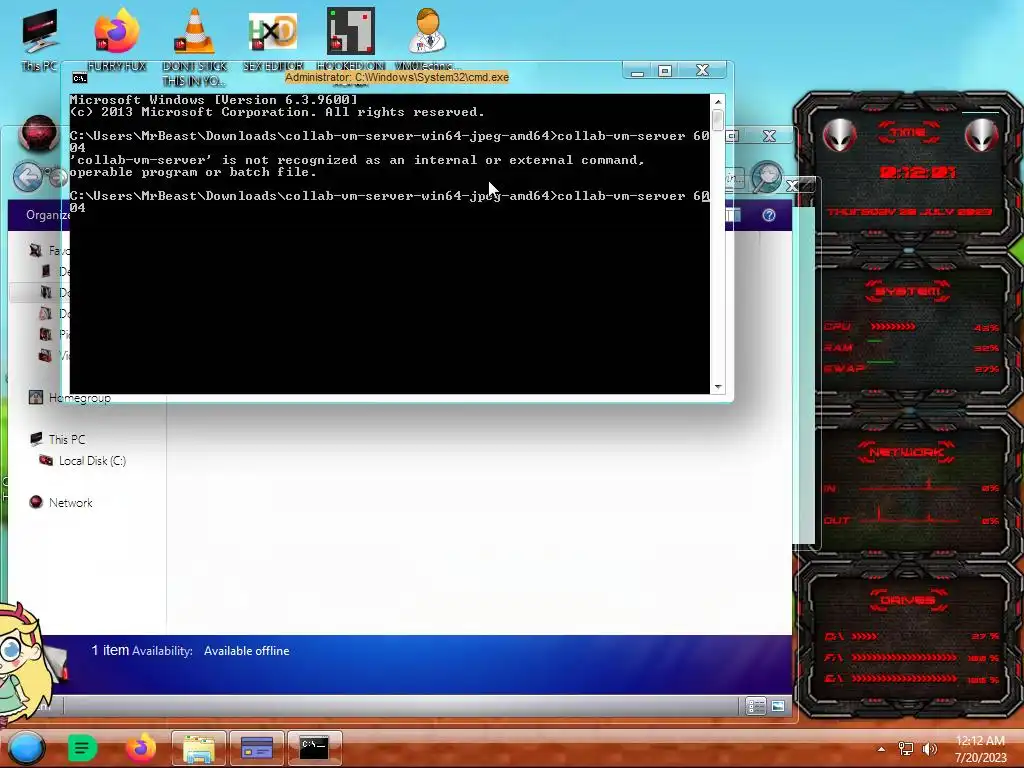The height and width of the screenshot is (768, 1024).
Task: Open the network tray icon
Action: click(906, 748)
